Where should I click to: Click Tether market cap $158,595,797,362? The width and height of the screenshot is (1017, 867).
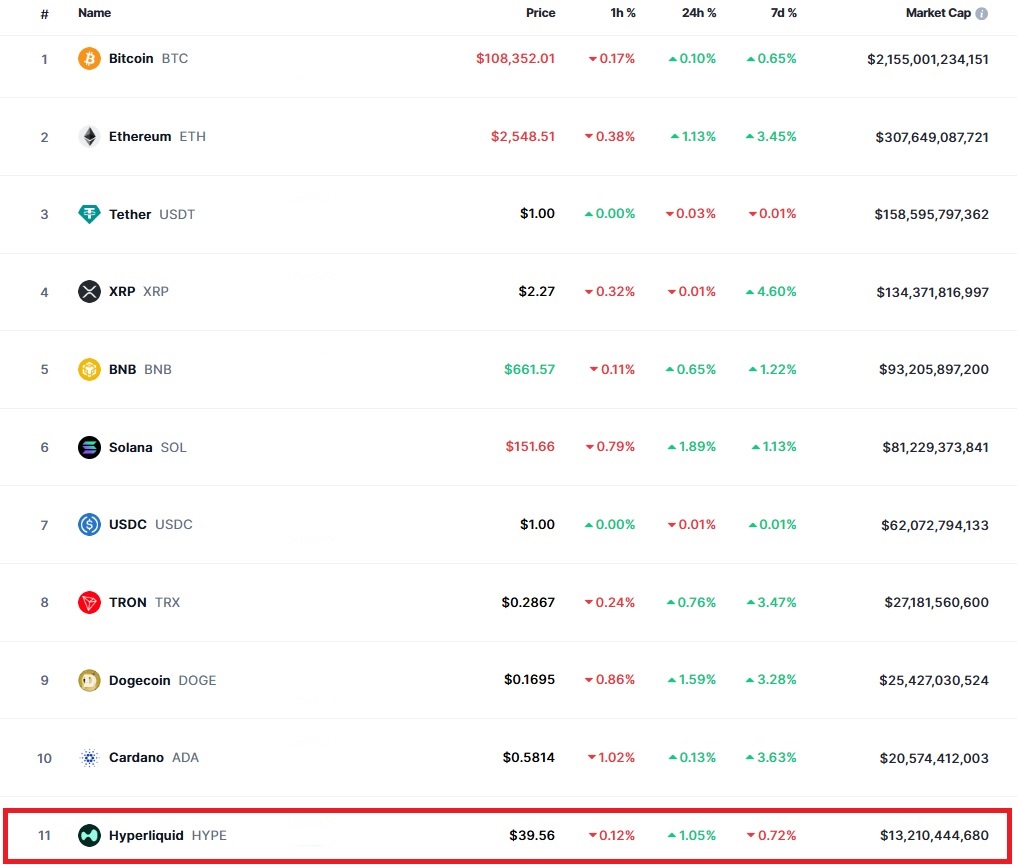pyautogui.click(x=931, y=214)
